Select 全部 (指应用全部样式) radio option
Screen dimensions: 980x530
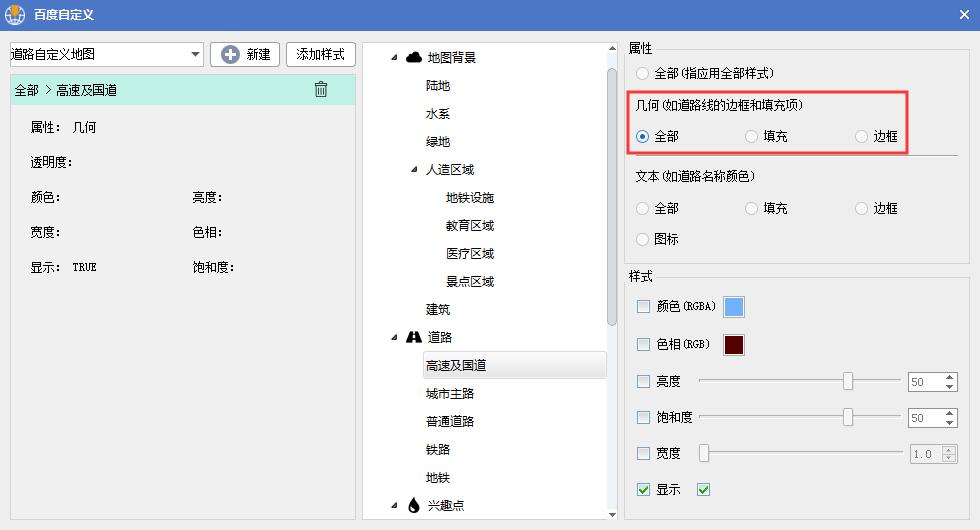(x=642, y=74)
